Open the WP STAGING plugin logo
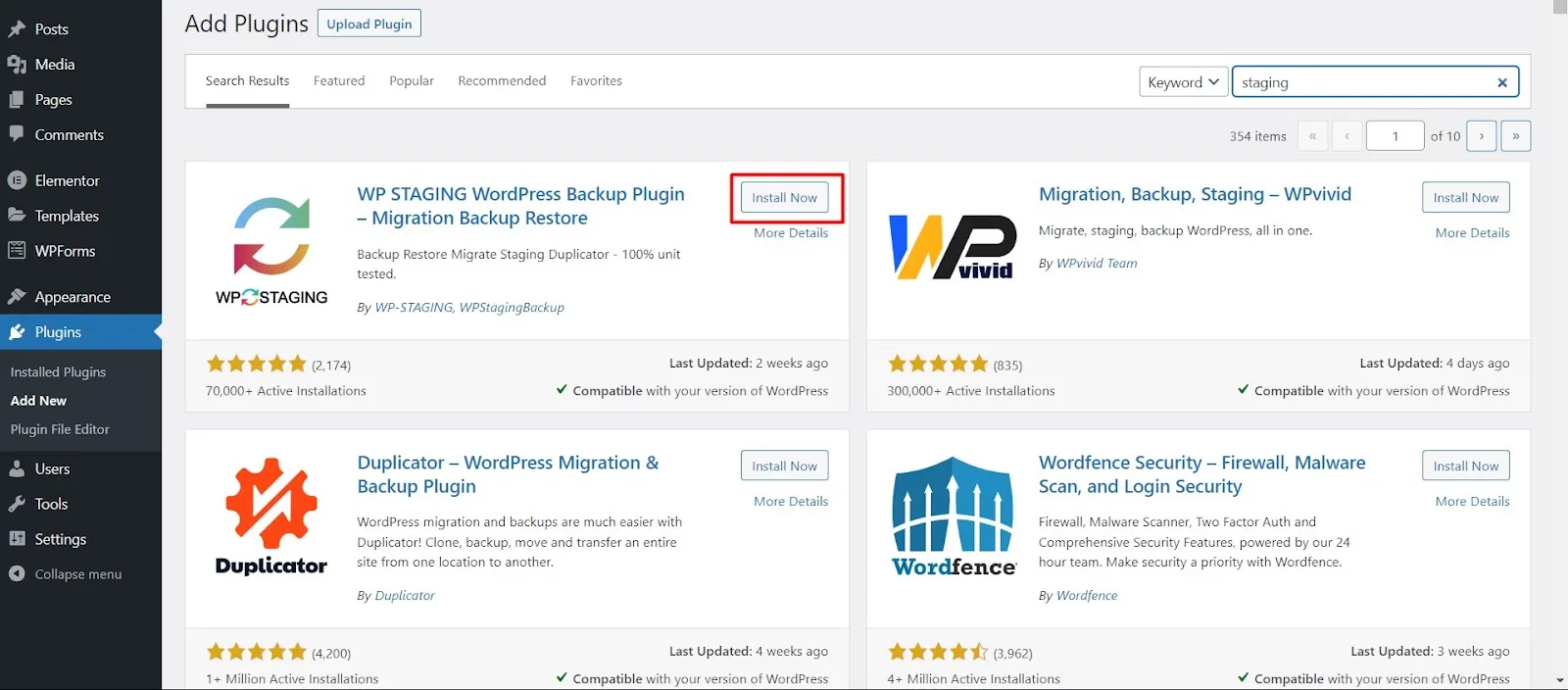 (271, 251)
